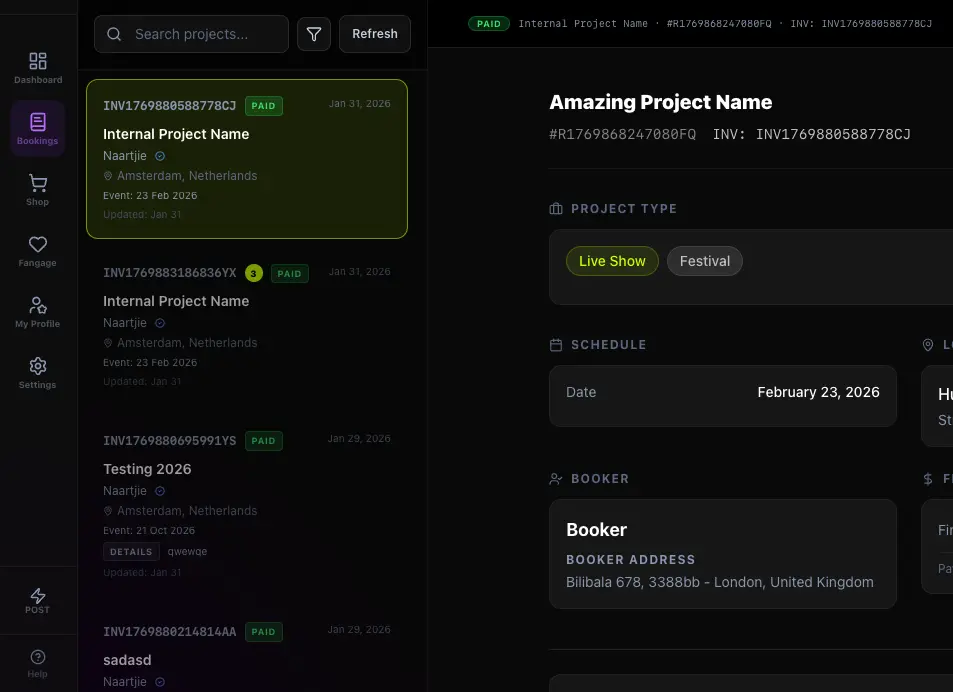Click the BOOKER ADDRESS label
Viewport: 953px width, 692px height.
pos(630,560)
